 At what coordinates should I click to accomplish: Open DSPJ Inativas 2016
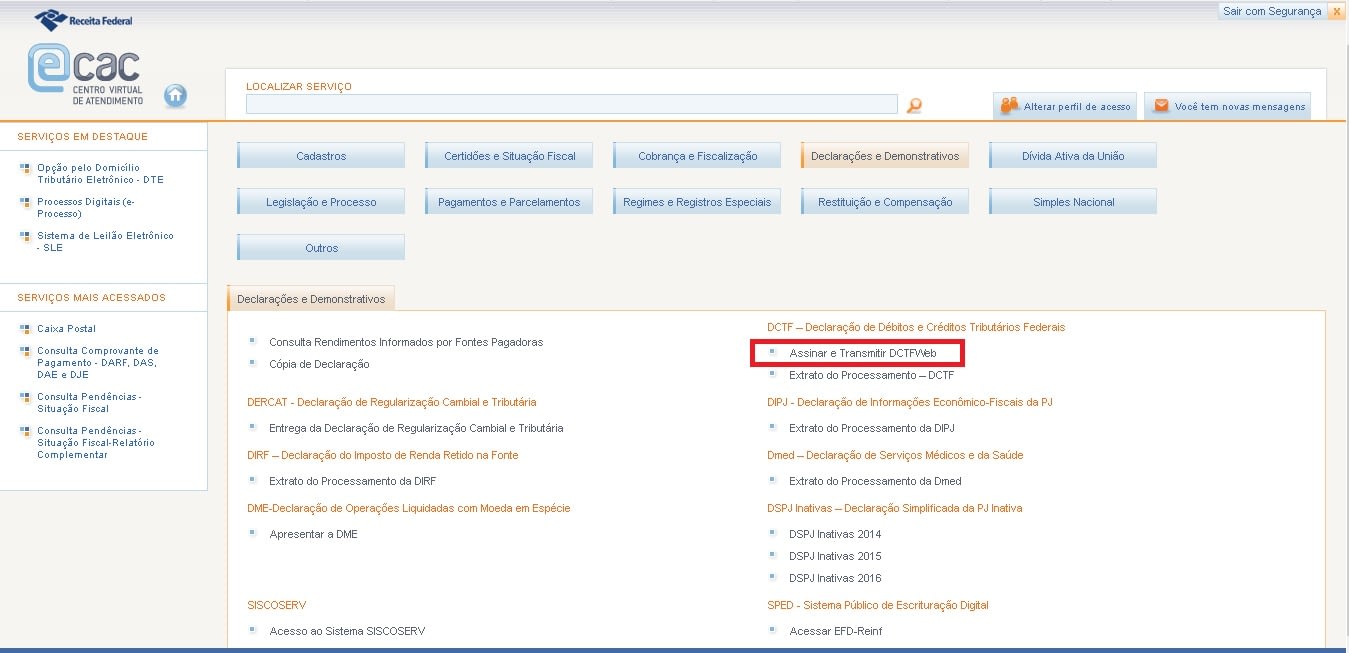[x=835, y=578]
